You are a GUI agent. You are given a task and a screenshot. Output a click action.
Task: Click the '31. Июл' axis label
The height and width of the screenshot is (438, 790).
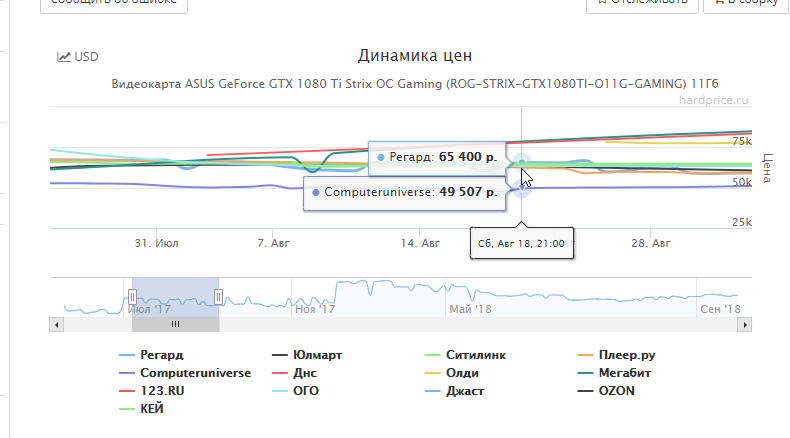pyautogui.click(x=156, y=243)
